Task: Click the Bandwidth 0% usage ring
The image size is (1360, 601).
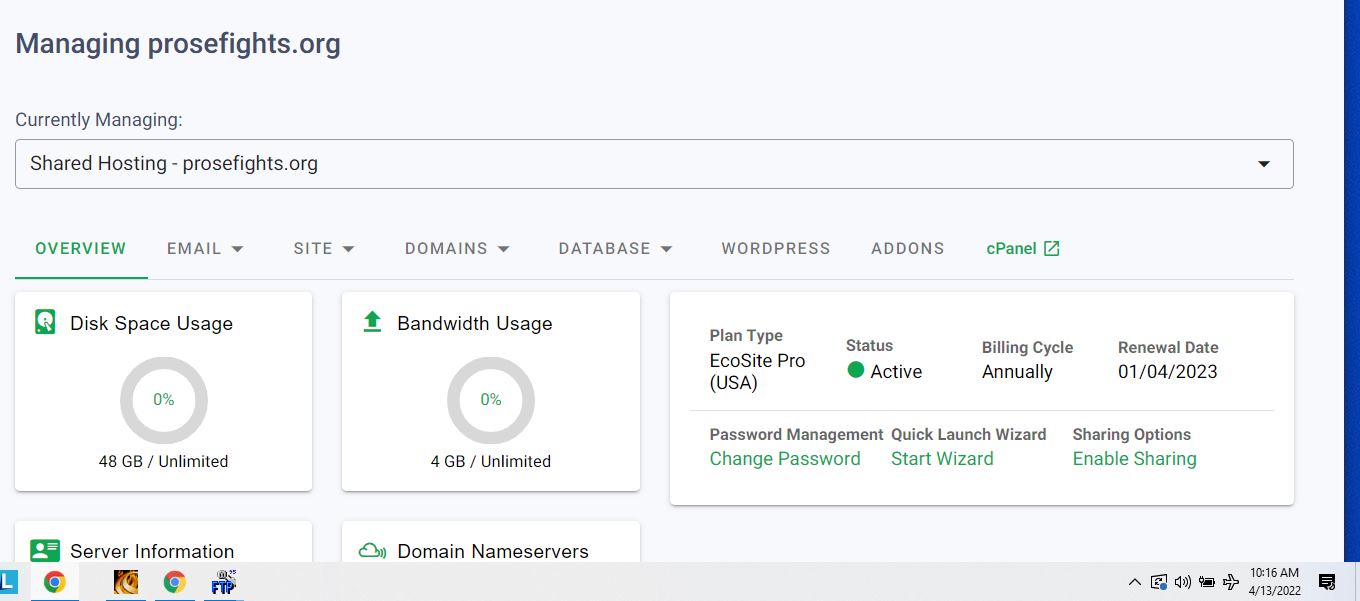Action: (491, 400)
